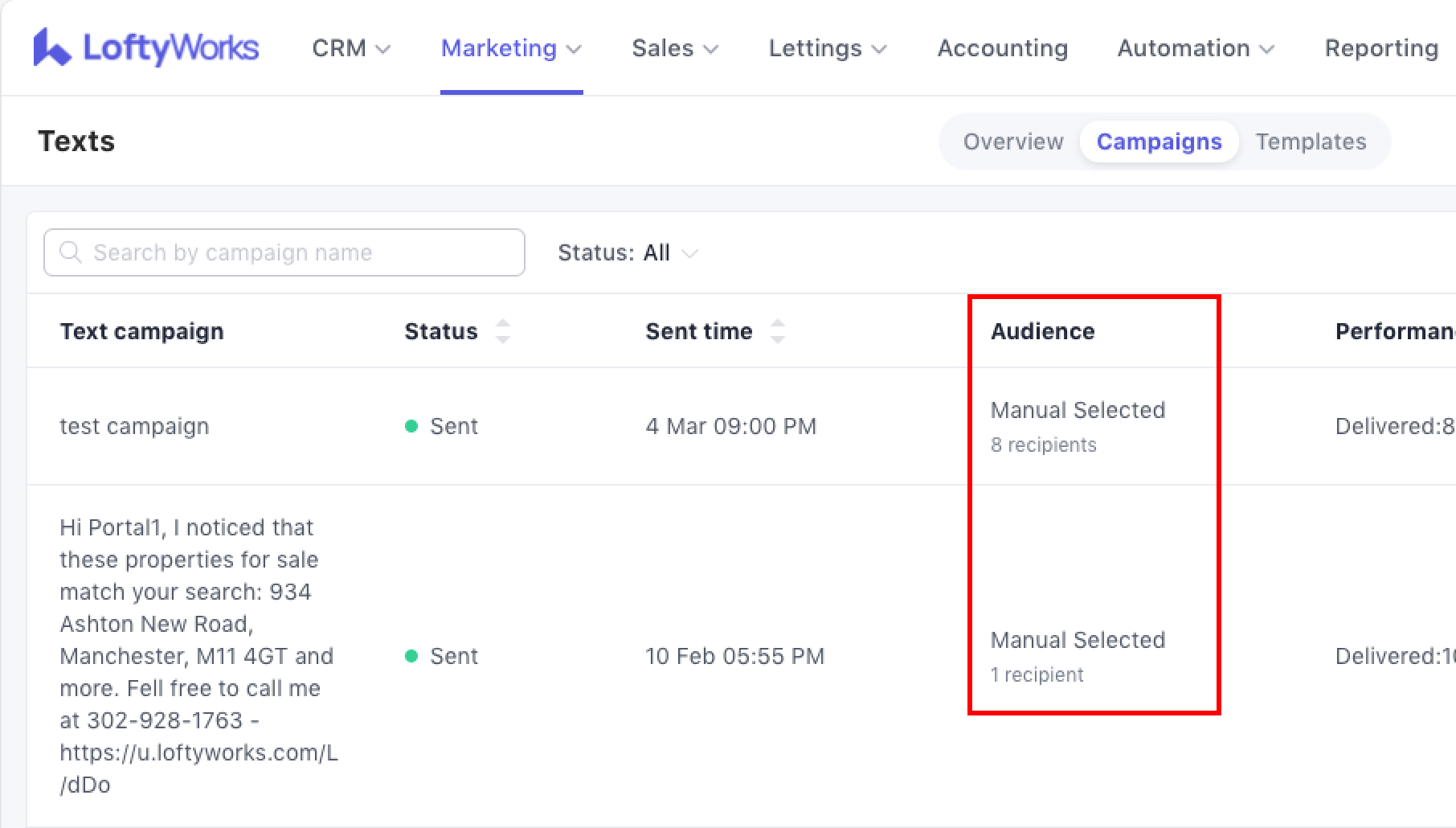1456x828 pixels.
Task: Sort campaigns using the Sent time arrows
Action: click(x=777, y=331)
